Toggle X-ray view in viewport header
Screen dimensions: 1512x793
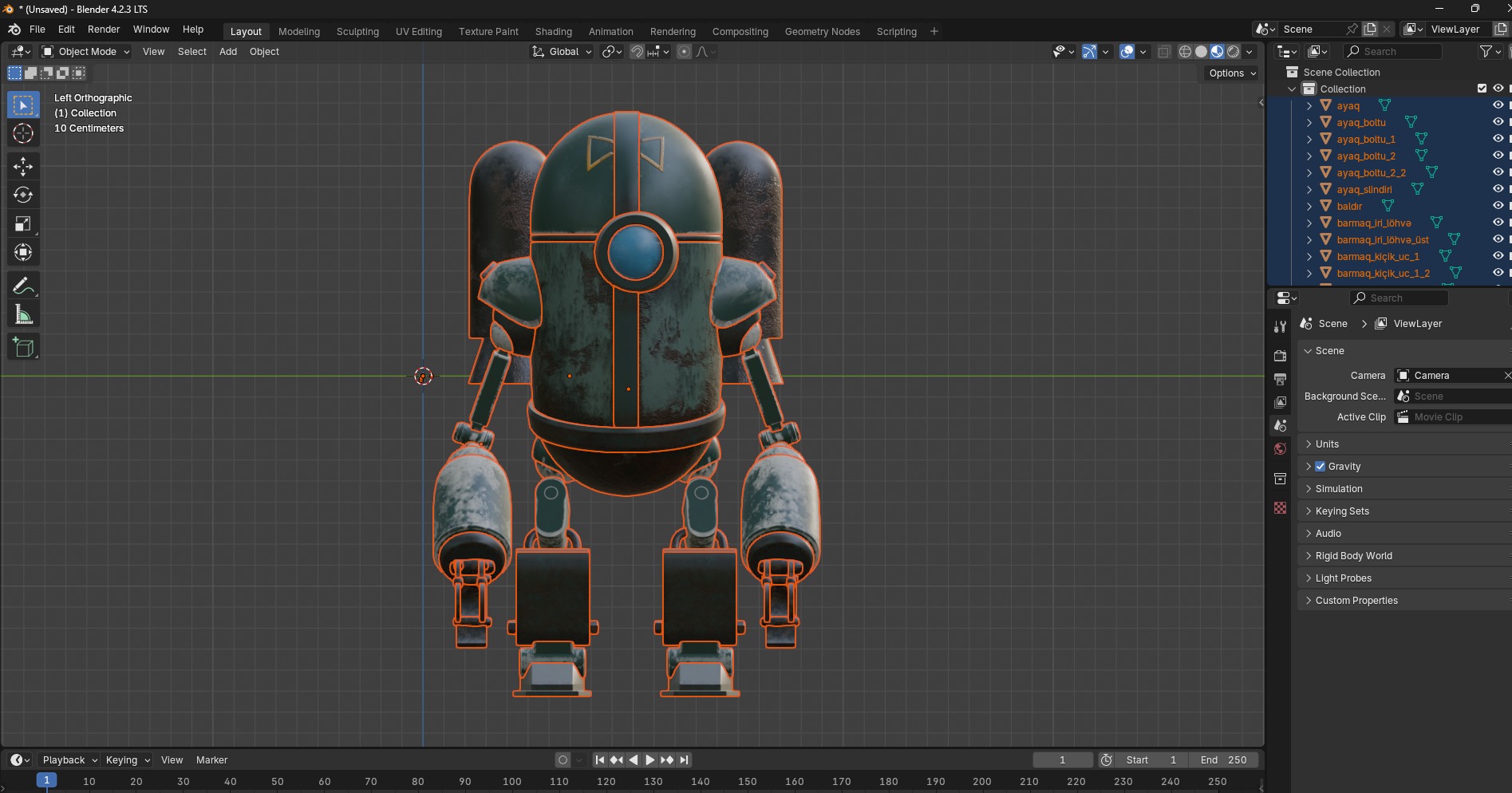(x=1164, y=51)
